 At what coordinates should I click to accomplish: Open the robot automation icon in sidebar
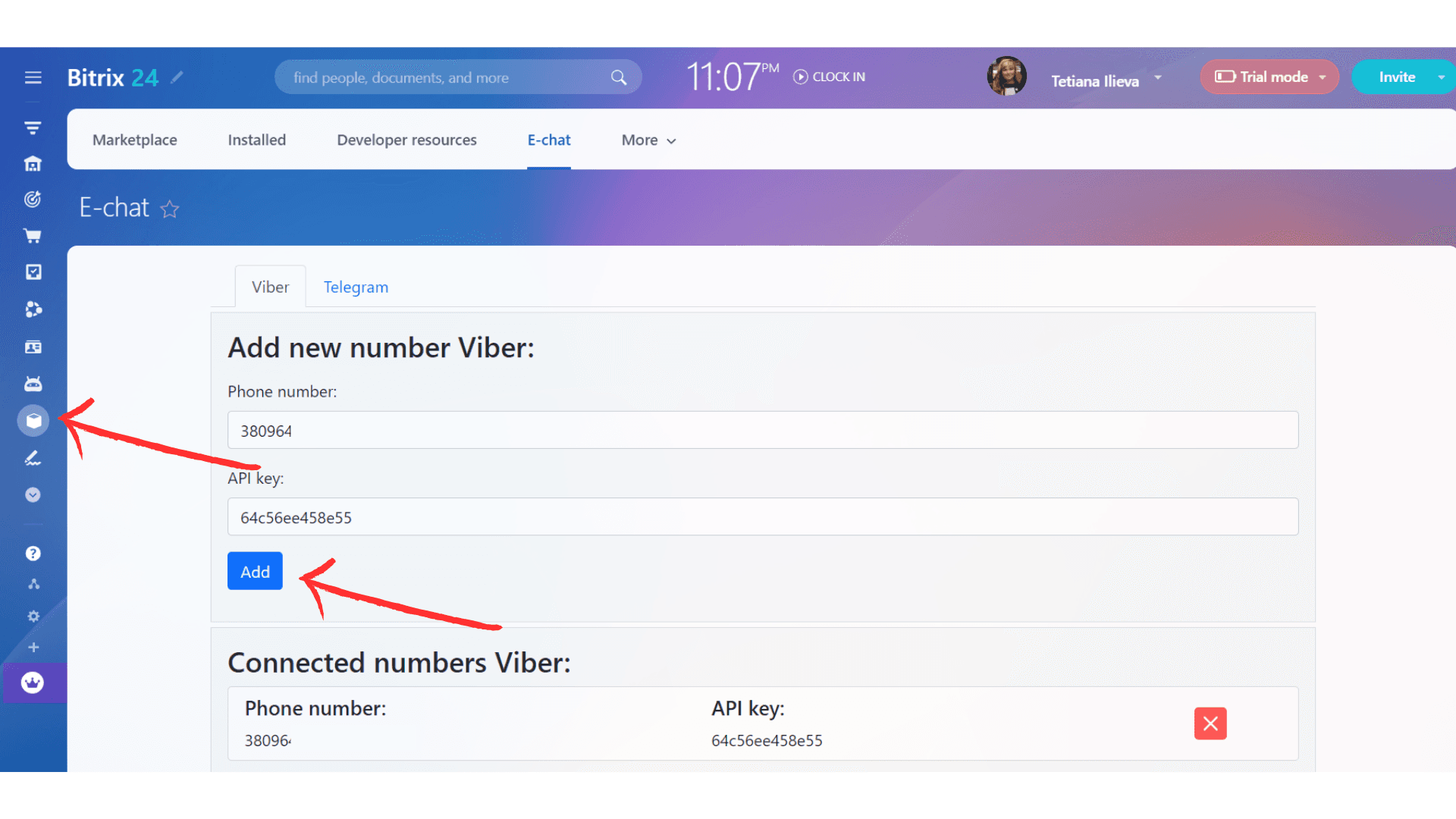33,384
